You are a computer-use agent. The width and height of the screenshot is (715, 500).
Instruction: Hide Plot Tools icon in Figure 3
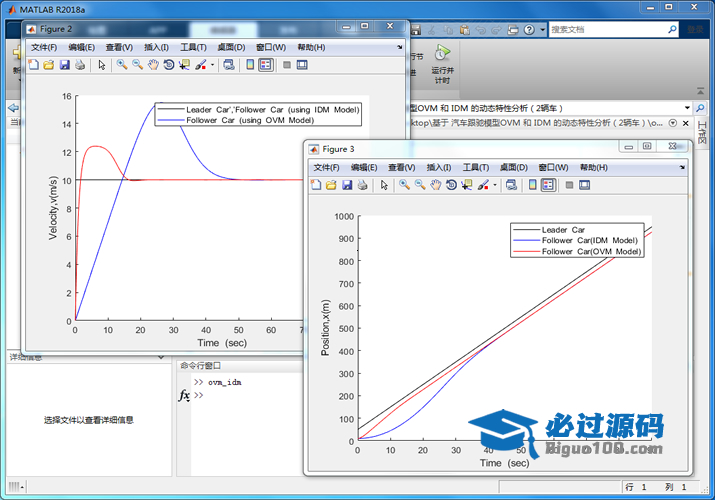(x=569, y=185)
